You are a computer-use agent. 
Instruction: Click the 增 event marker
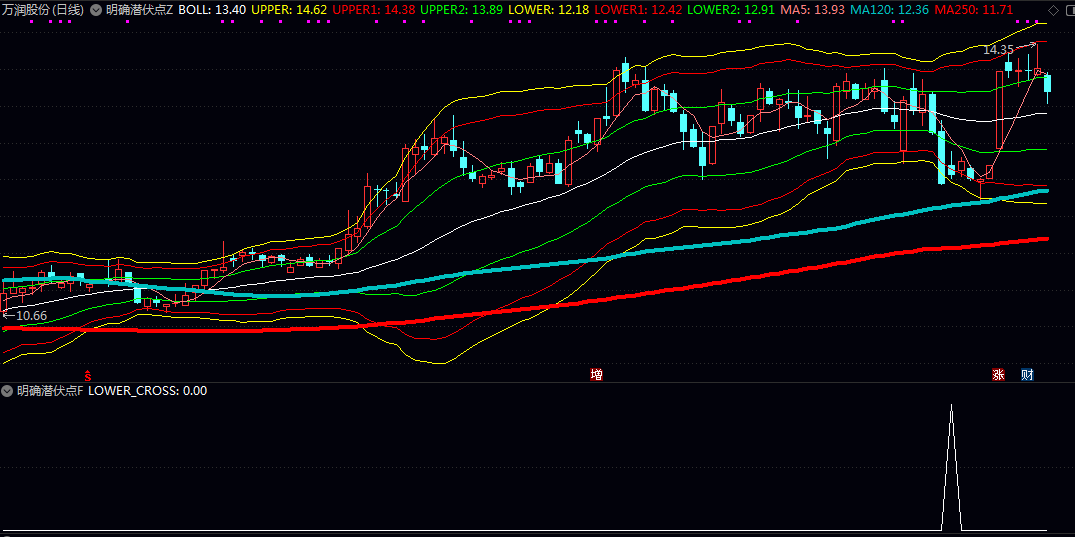coord(597,374)
